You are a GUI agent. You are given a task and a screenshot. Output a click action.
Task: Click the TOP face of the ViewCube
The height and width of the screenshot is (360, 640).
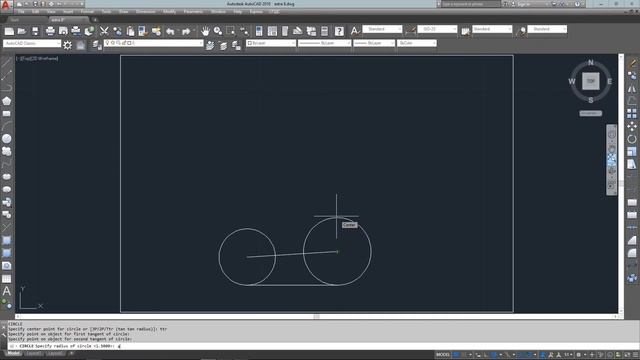click(591, 81)
